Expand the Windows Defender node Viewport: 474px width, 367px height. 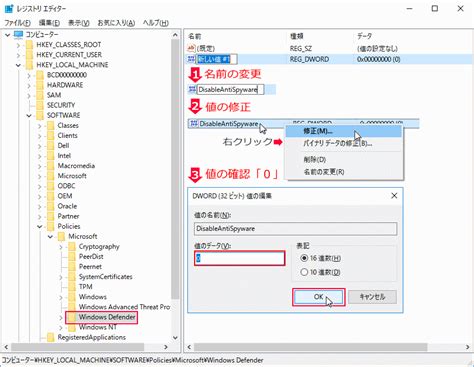coord(61,317)
